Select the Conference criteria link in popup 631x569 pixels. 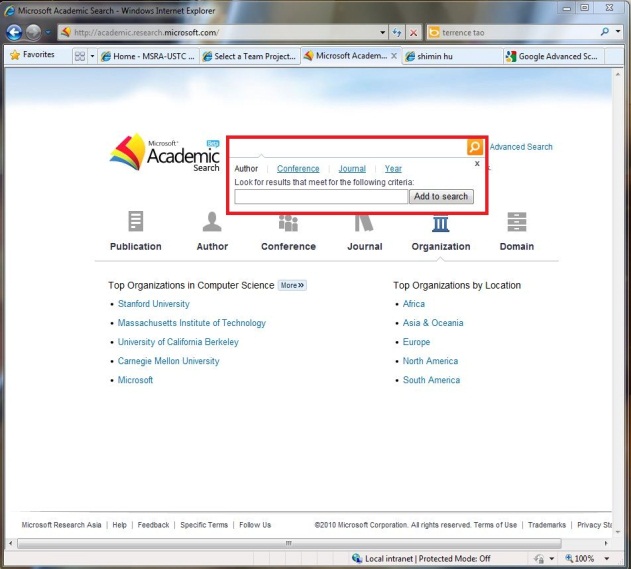(x=298, y=169)
